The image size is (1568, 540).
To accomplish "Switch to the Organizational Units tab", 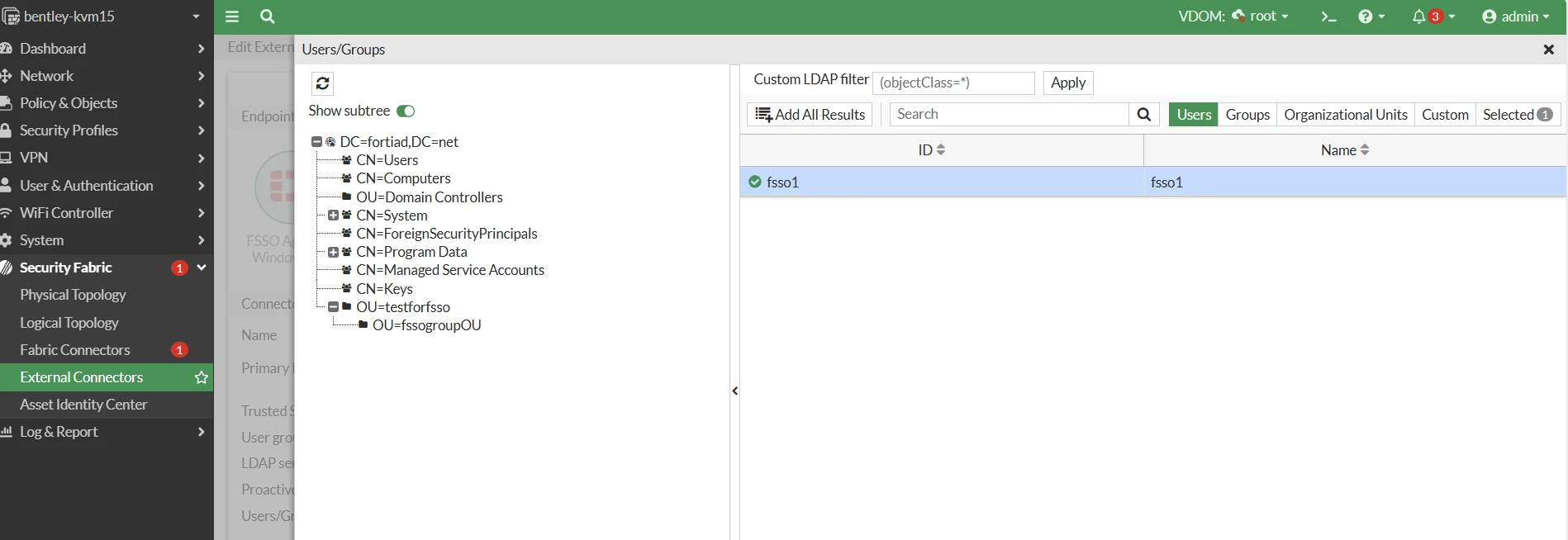I will [x=1346, y=115].
